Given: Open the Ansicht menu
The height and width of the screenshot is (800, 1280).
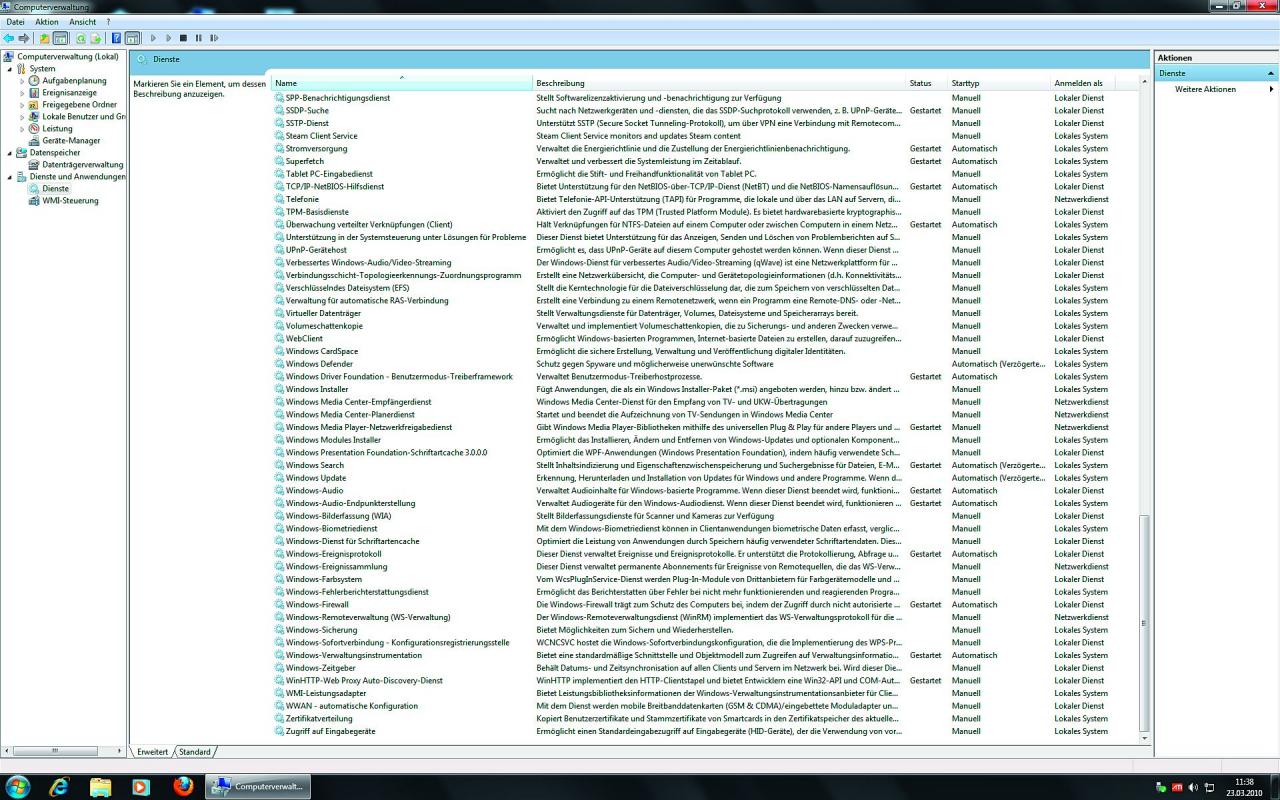Looking at the screenshot, I should point(83,22).
